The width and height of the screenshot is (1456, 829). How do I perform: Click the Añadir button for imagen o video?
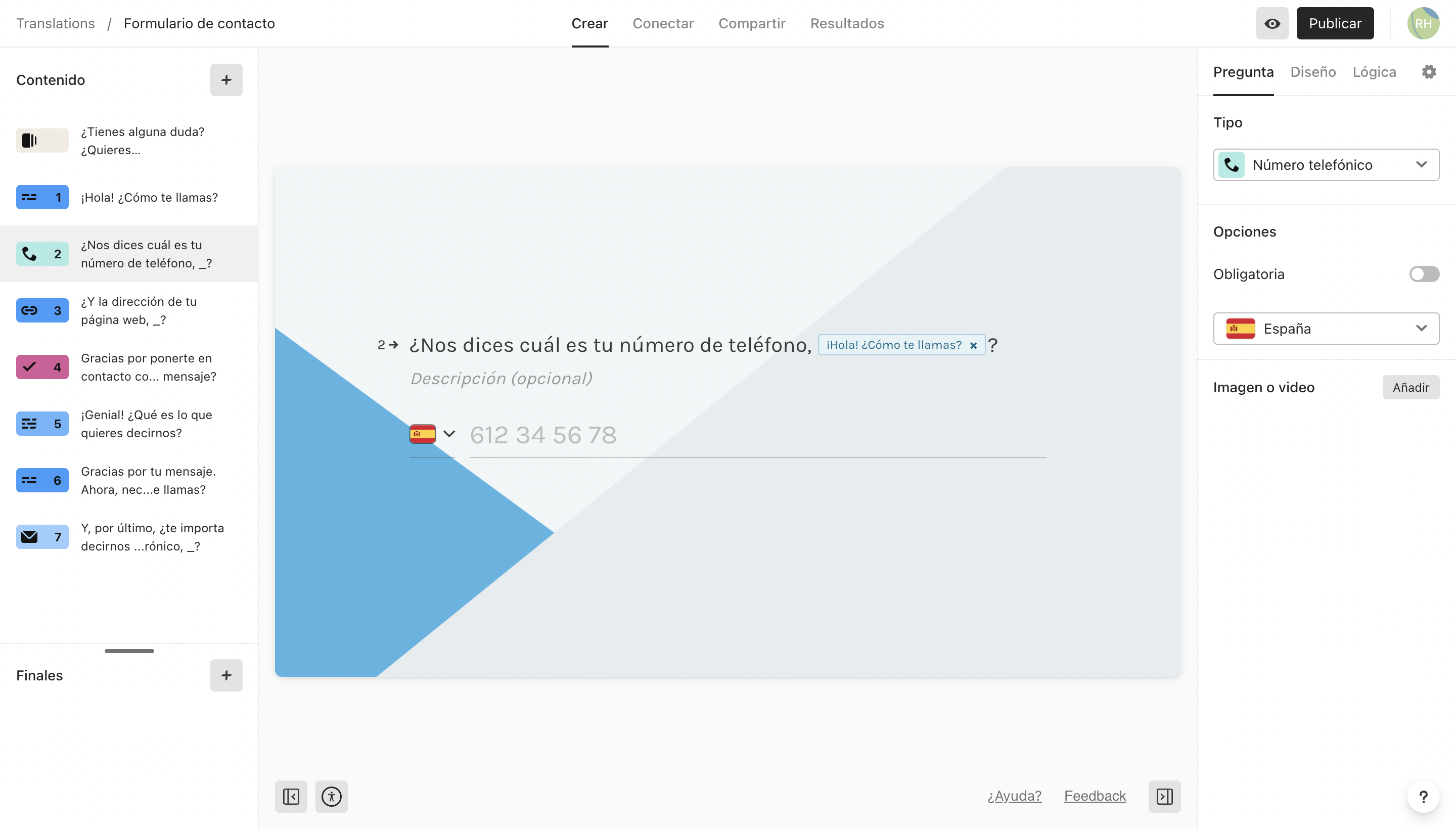click(1411, 386)
